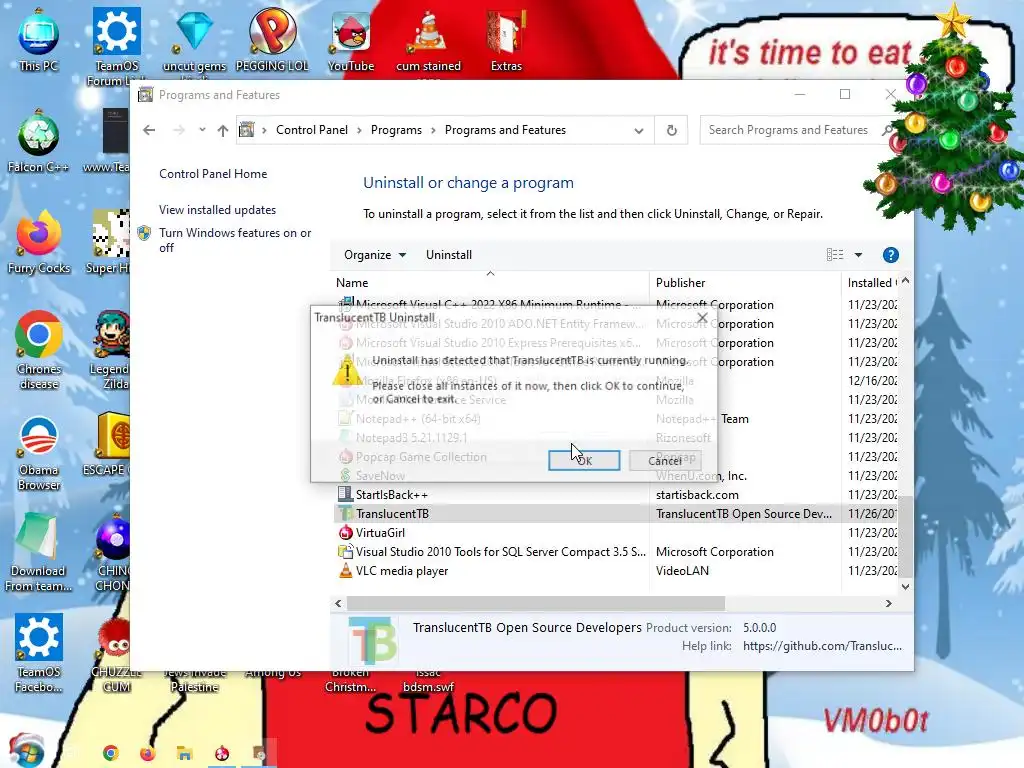
Task: Open the uncut gems desktop icon
Action: coord(195,40)
